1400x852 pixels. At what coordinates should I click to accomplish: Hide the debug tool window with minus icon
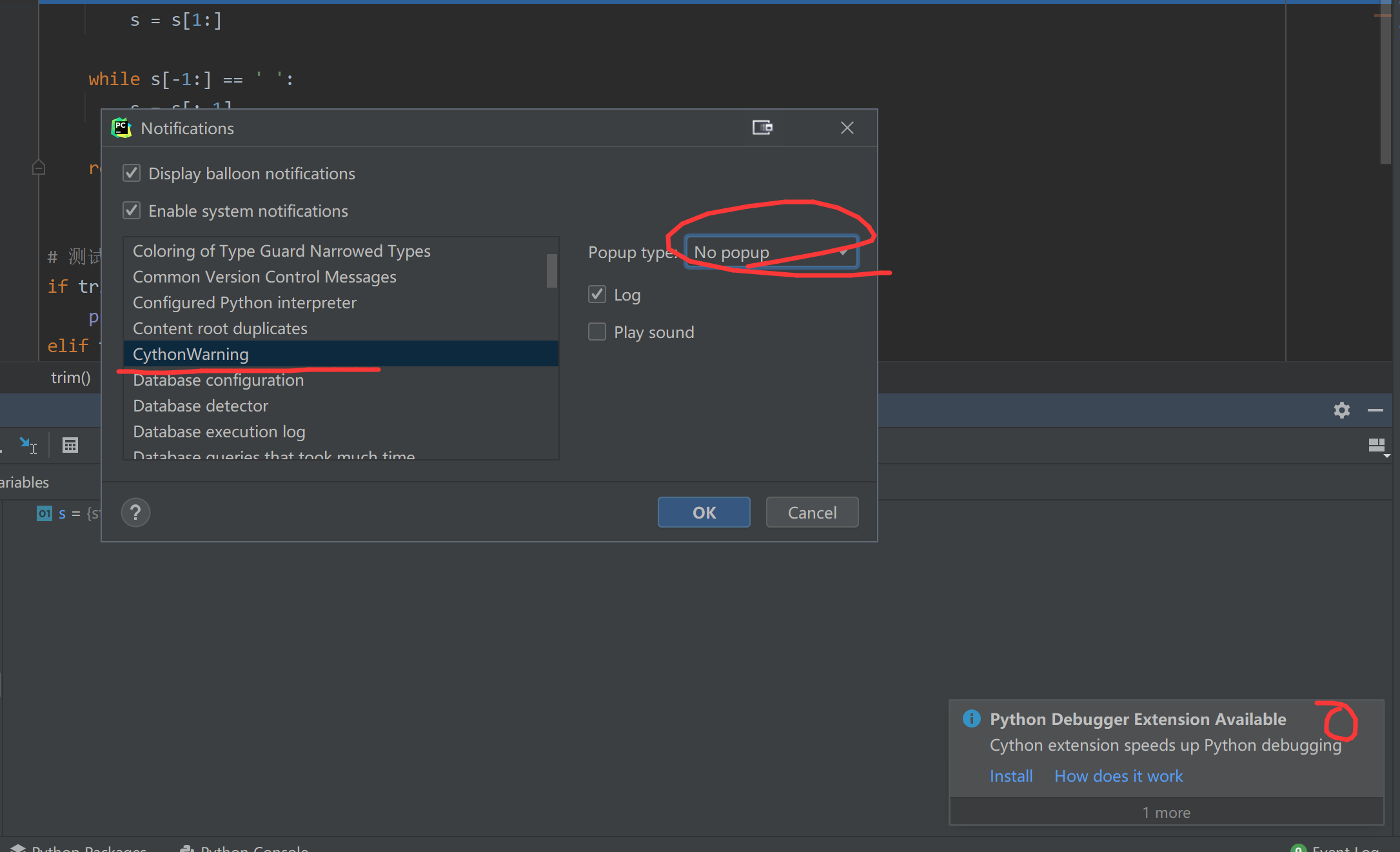click(x=1375, y=410)
